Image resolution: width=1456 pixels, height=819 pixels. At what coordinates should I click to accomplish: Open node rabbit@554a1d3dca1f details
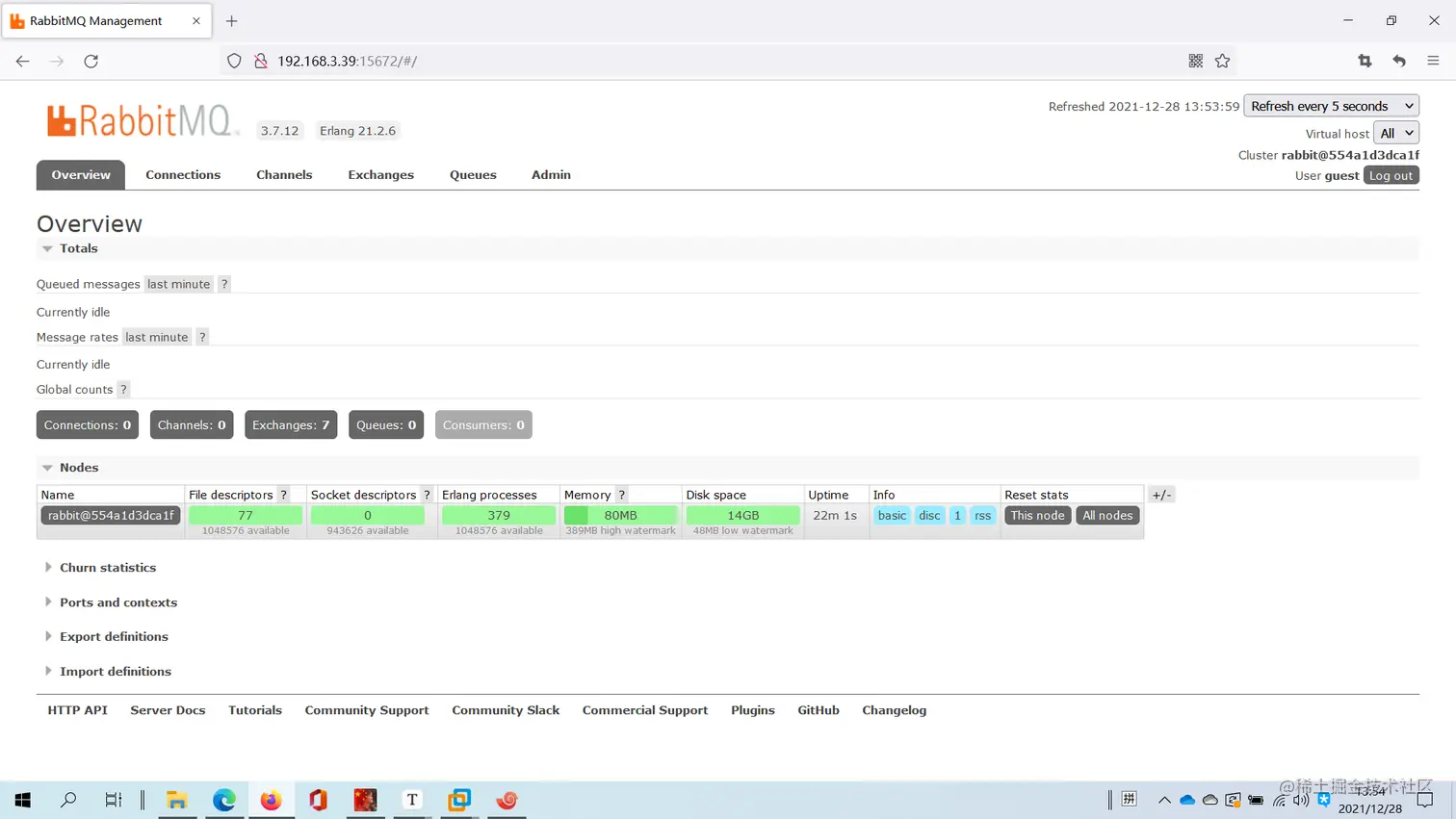click(111, 516)
